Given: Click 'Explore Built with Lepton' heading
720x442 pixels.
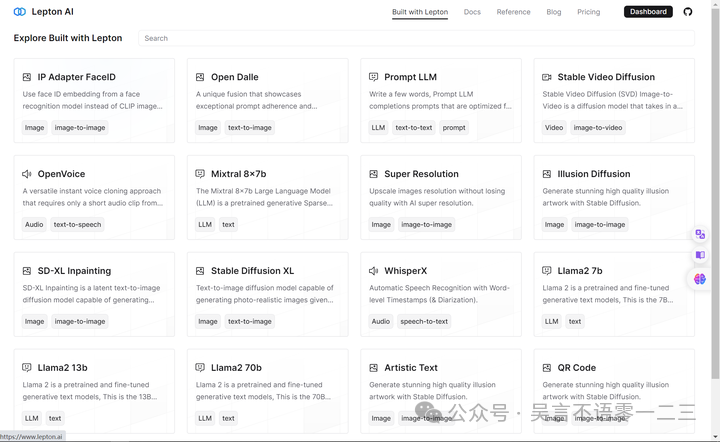Looking at the screenshot, I should [68, 38].
